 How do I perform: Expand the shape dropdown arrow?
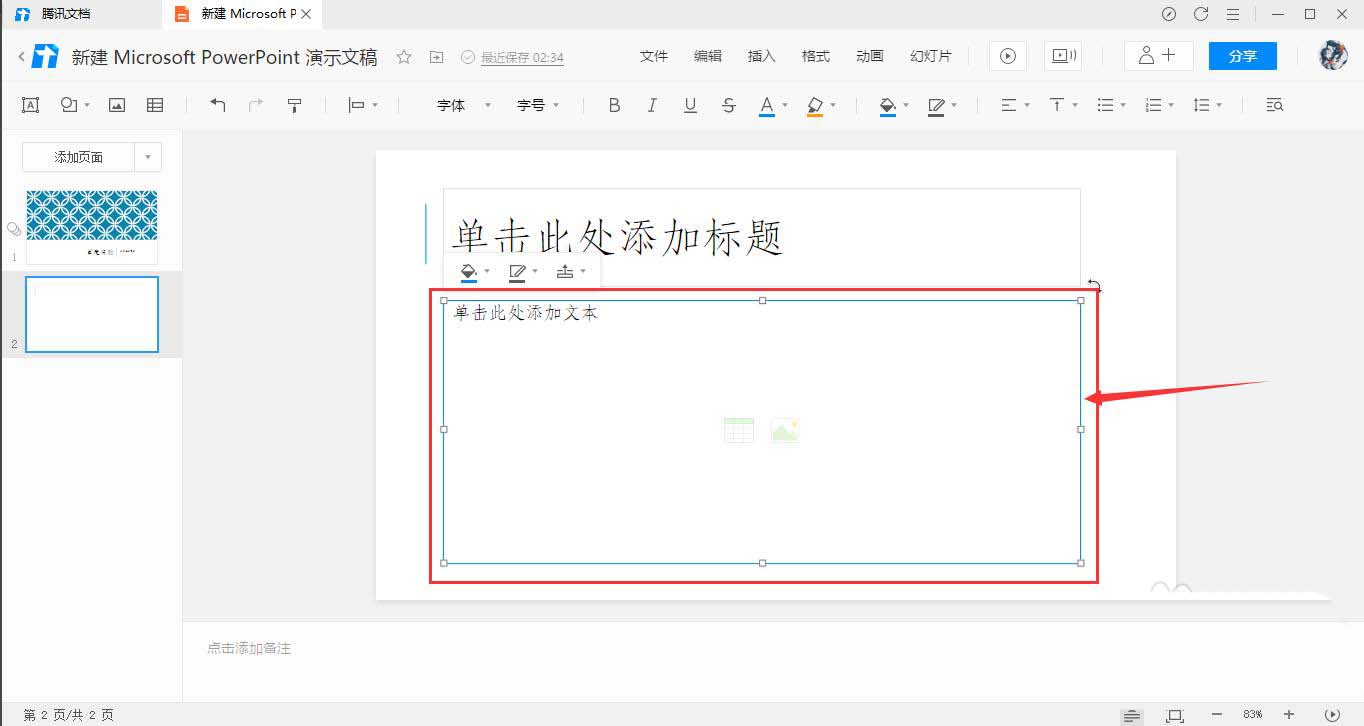pyautogui.click(x=87, y=105)
